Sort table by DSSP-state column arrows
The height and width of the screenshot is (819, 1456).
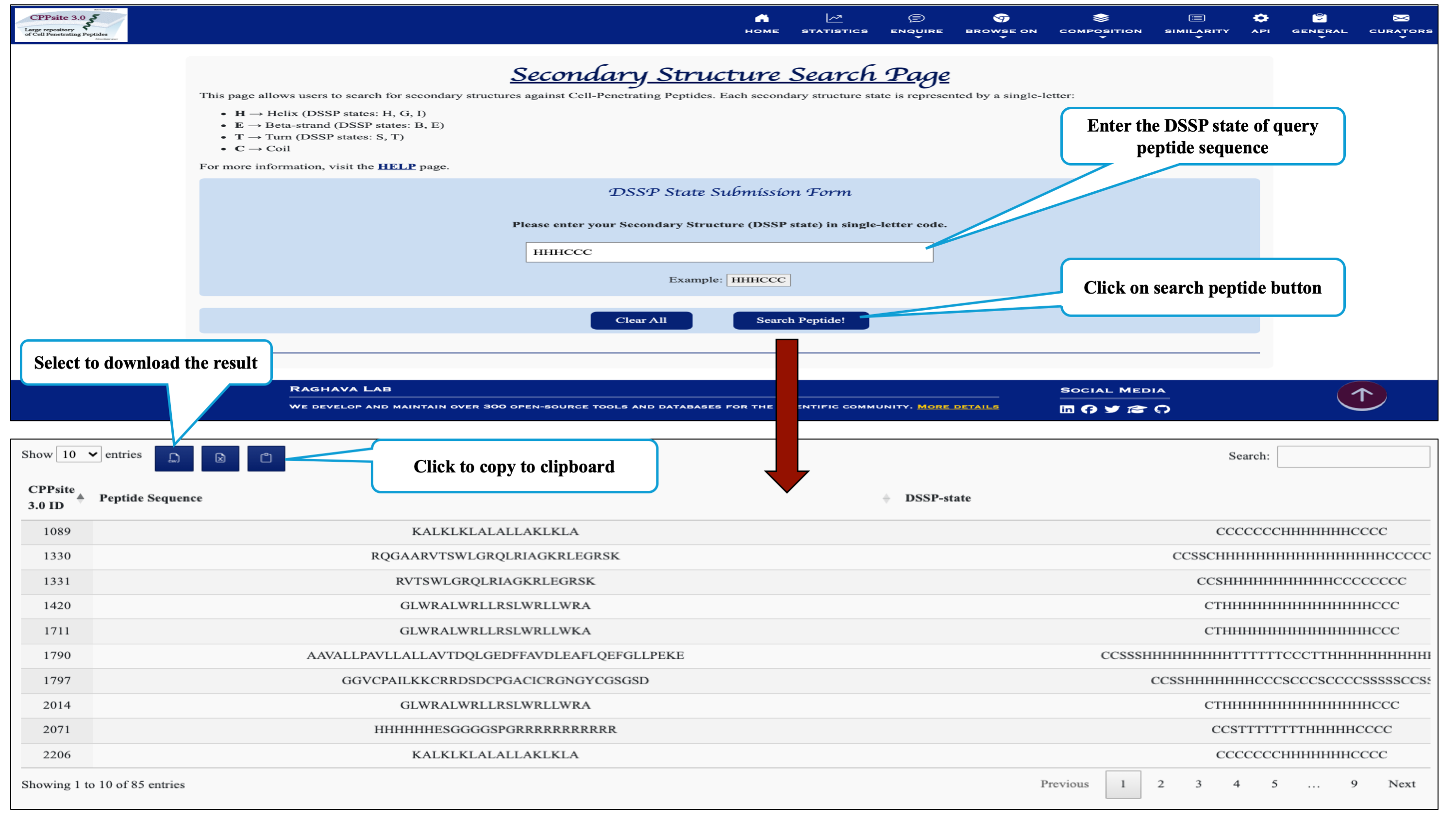click(x=886, y=498)
